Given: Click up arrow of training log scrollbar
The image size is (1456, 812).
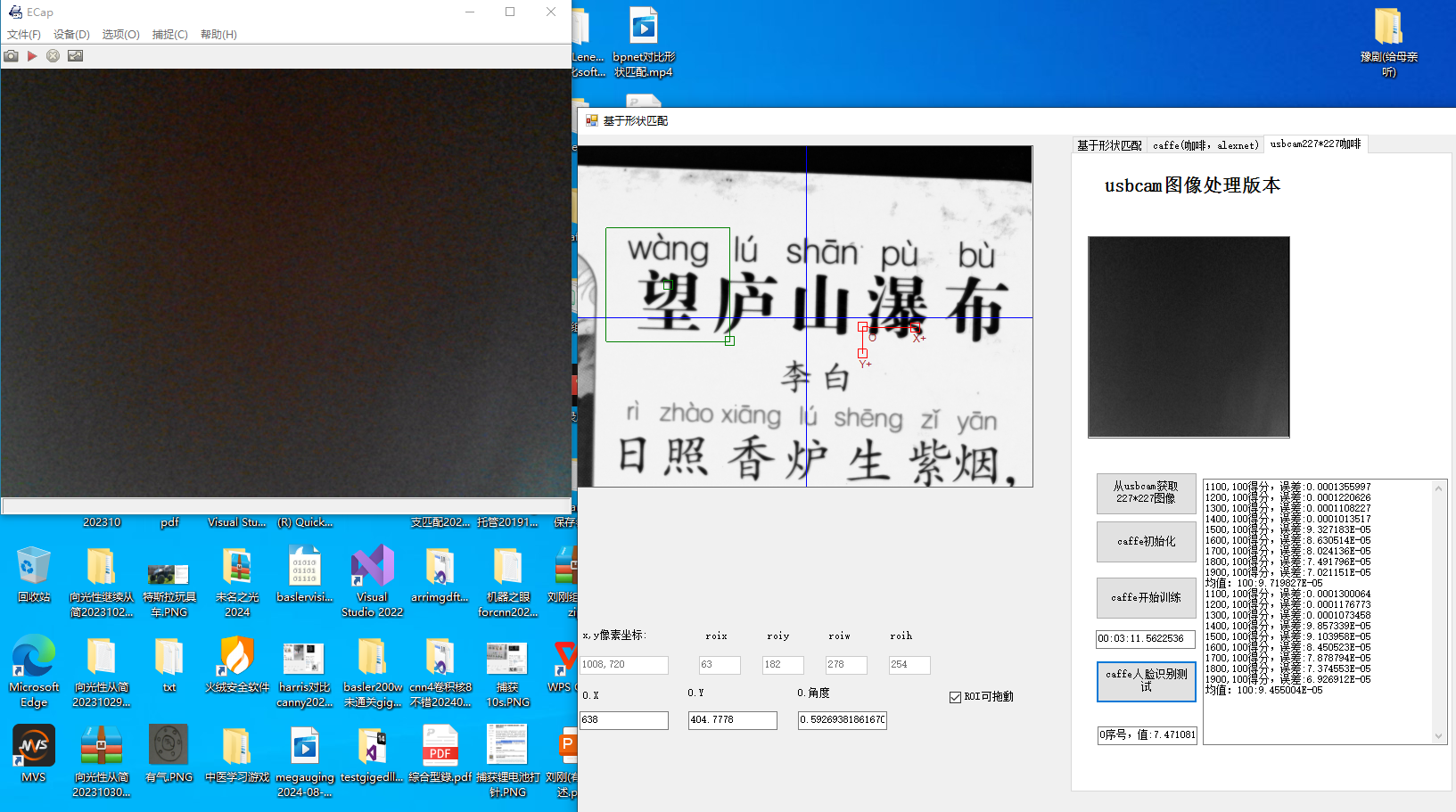Looking at the screenshot, I should (x=1438, y=488).
